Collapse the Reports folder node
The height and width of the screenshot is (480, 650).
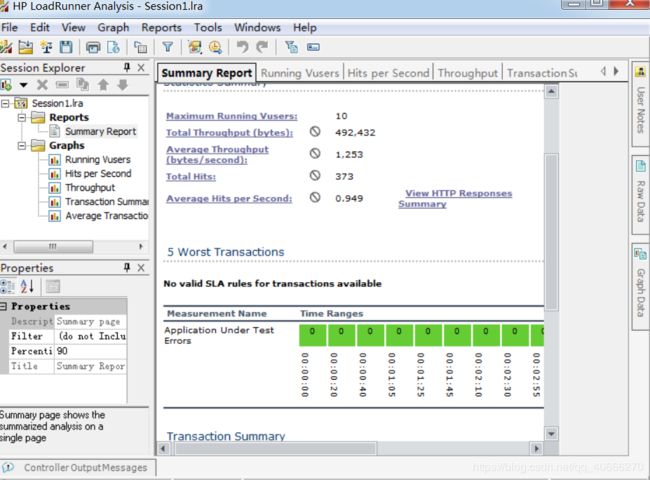[22, 117]
